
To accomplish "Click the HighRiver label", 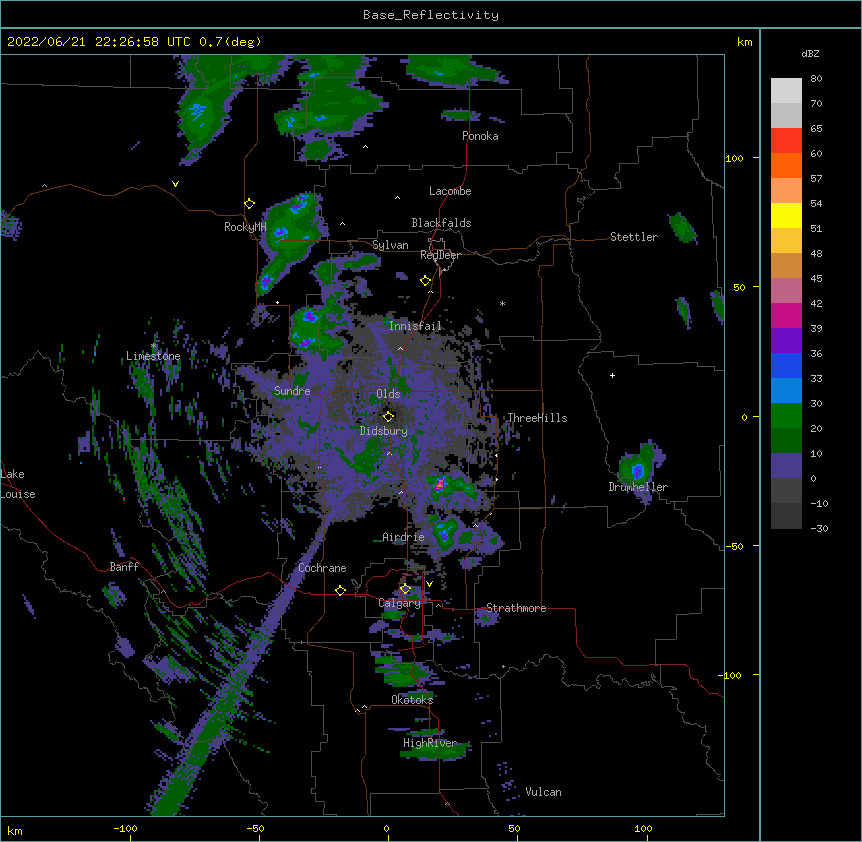I will [x=430, y=743].
